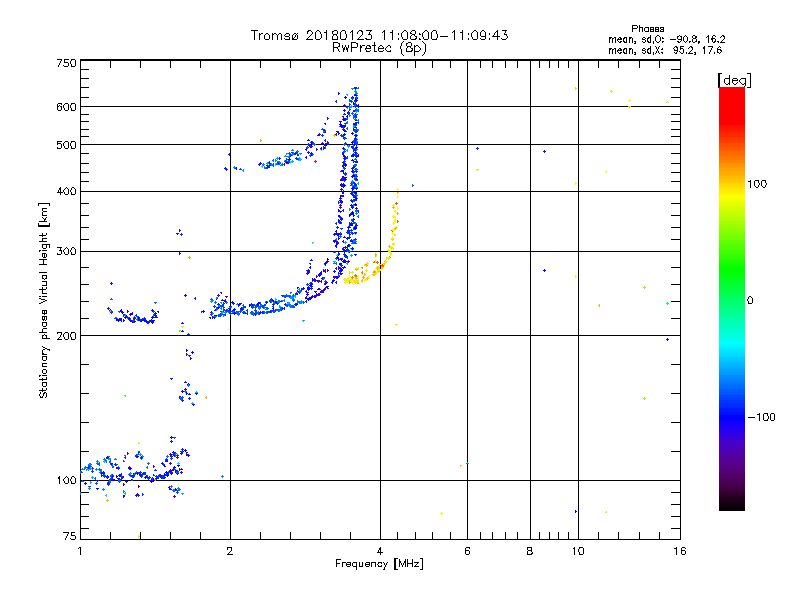The height and width of the screenshot is (600, 800).
Task: Click the 'Stationary phase Virtual Height [km]' axis label
Action: click(x=44, y=301)
